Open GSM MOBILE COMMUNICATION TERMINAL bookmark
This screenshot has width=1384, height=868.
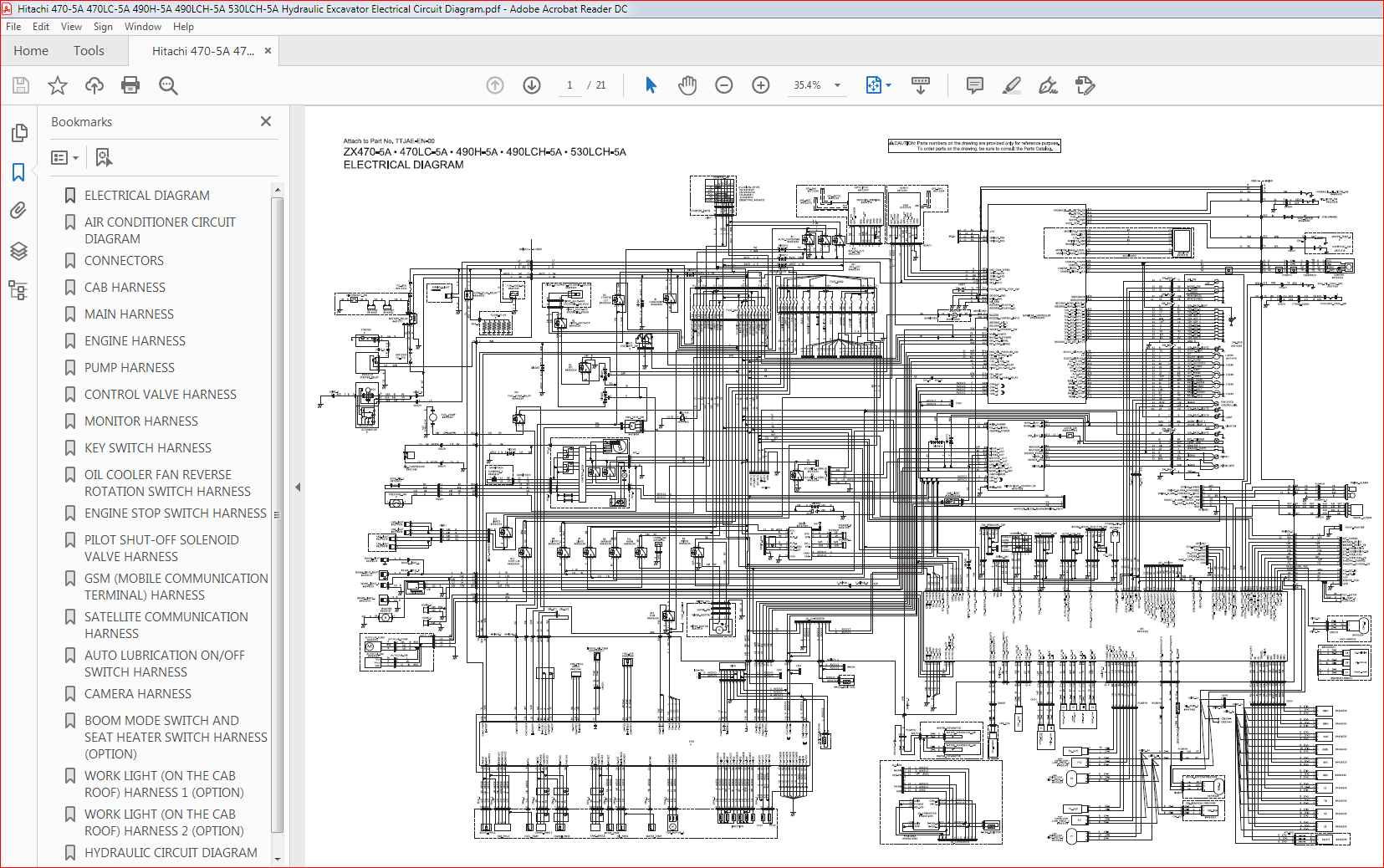point(176,587)
